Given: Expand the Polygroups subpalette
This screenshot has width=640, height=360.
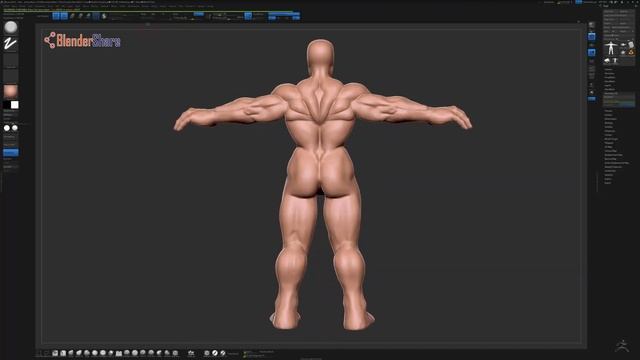Looking at the screenshot, I should pyautogui.click(x=610, y=131).
